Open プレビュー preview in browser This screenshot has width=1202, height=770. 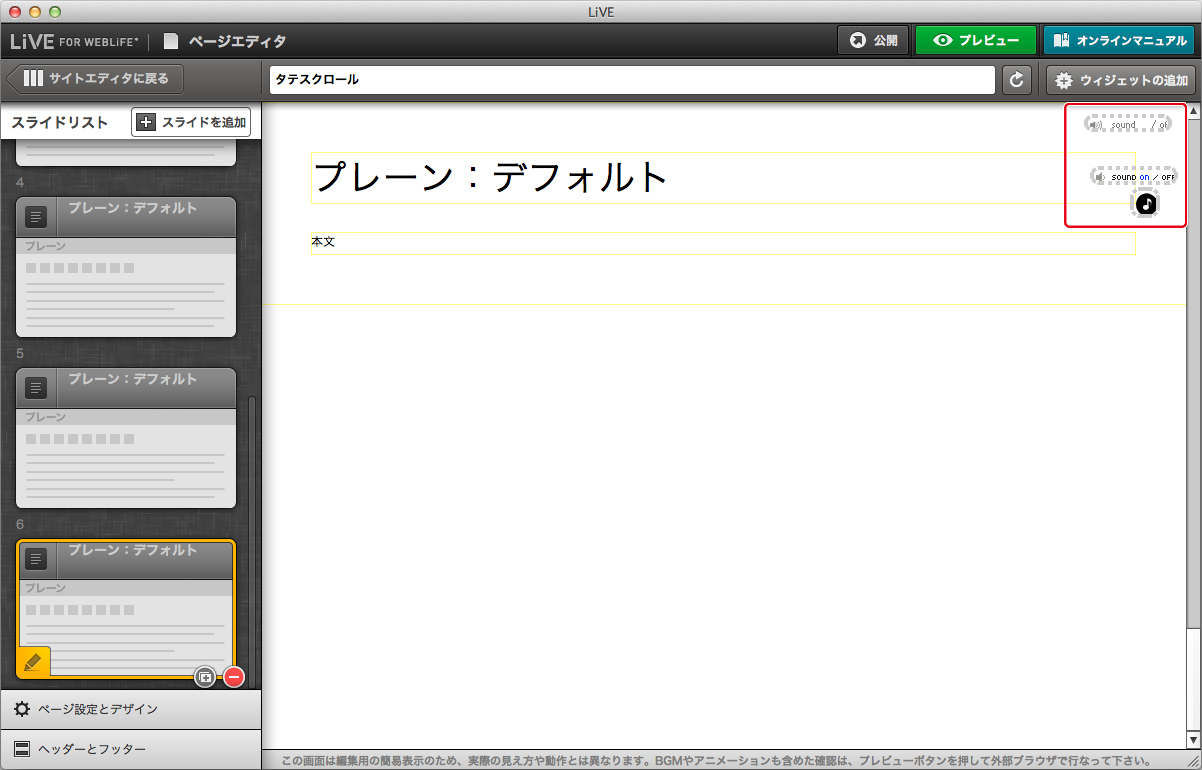pos(976,41)
